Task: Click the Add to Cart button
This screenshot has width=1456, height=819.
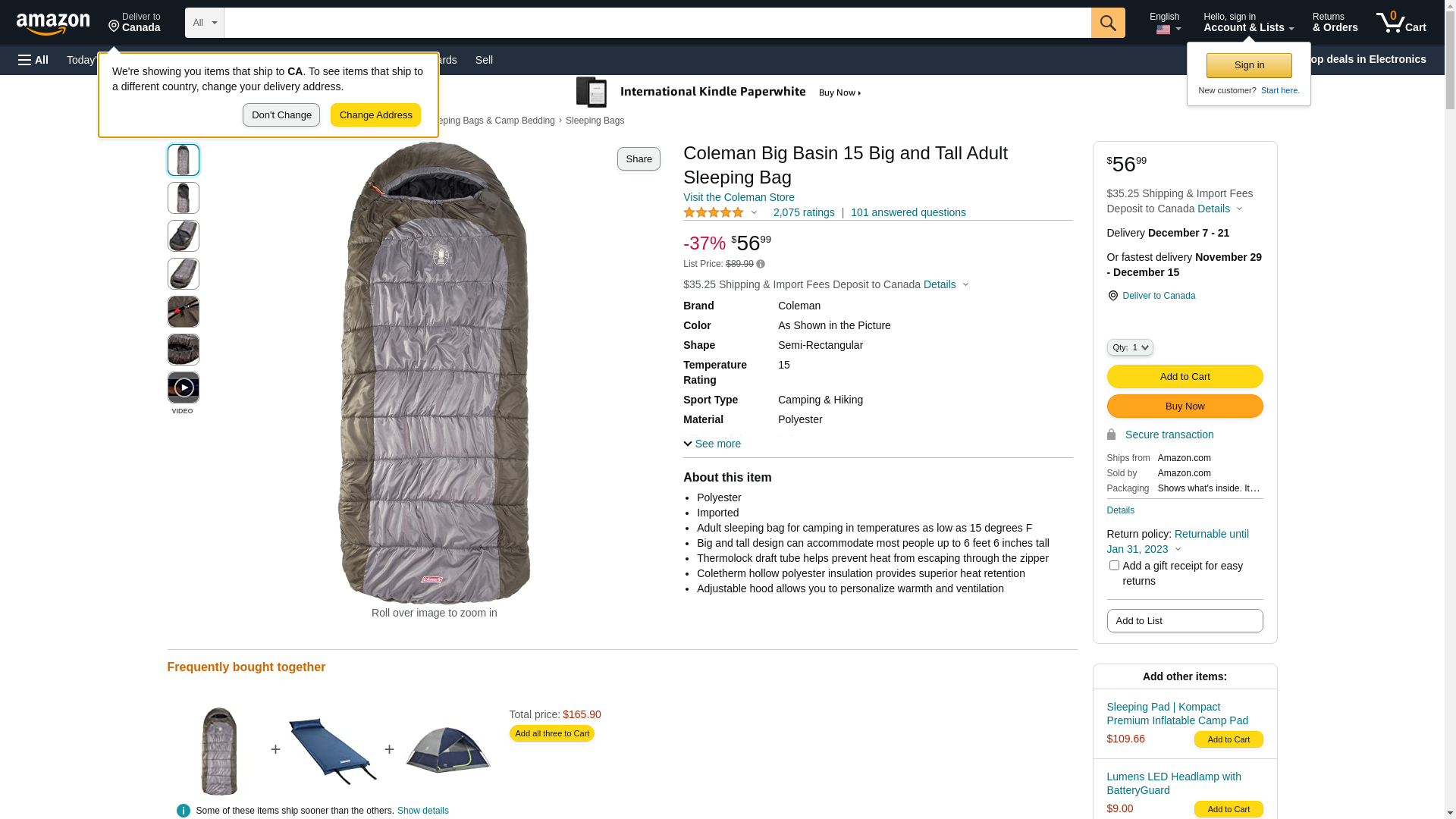Action: pyautogui.click(x=1185, y=377)
